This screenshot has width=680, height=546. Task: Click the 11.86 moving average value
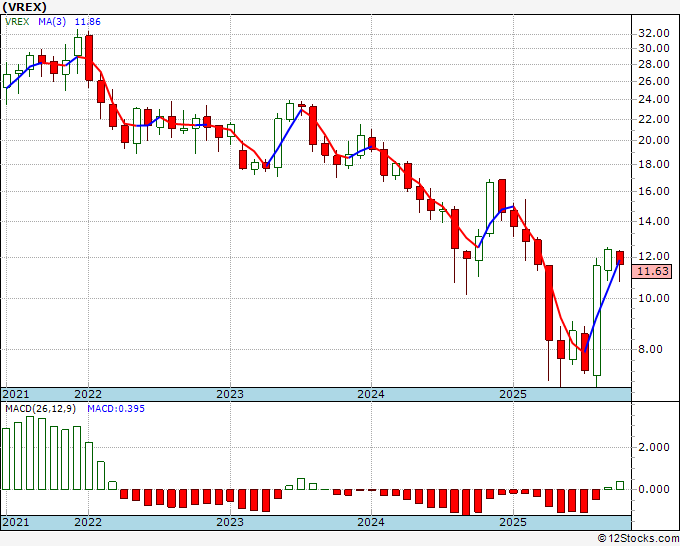pyautogui.click(x=88, y=22)
